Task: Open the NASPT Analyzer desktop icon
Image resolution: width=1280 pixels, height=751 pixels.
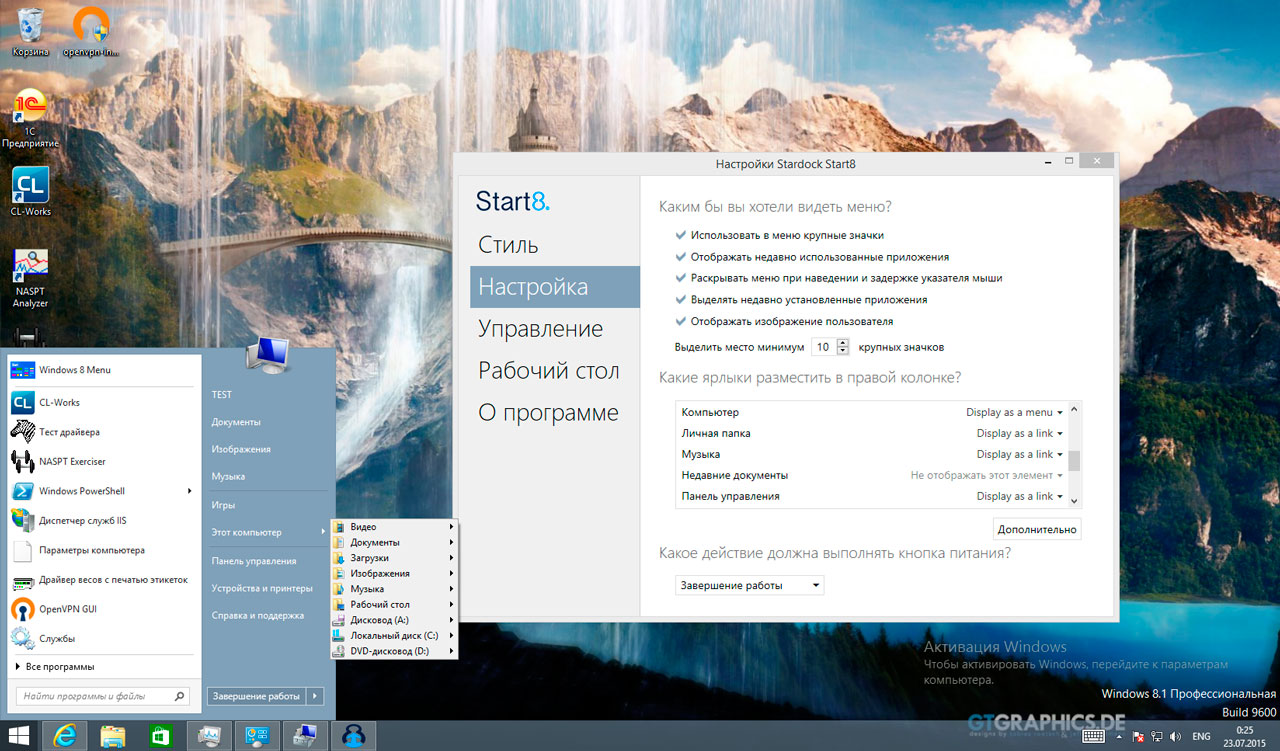Action: point(30,270)
